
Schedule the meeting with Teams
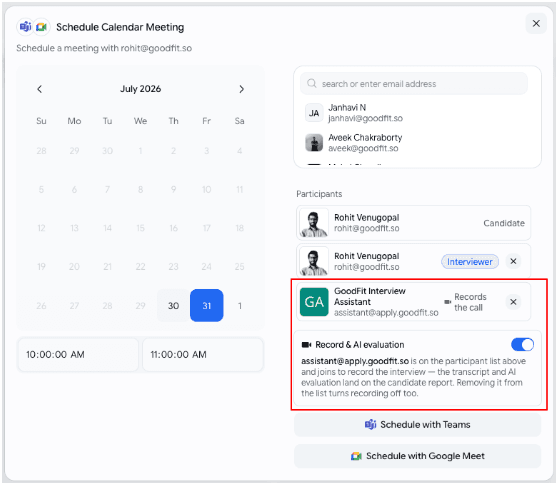(417, 424)
